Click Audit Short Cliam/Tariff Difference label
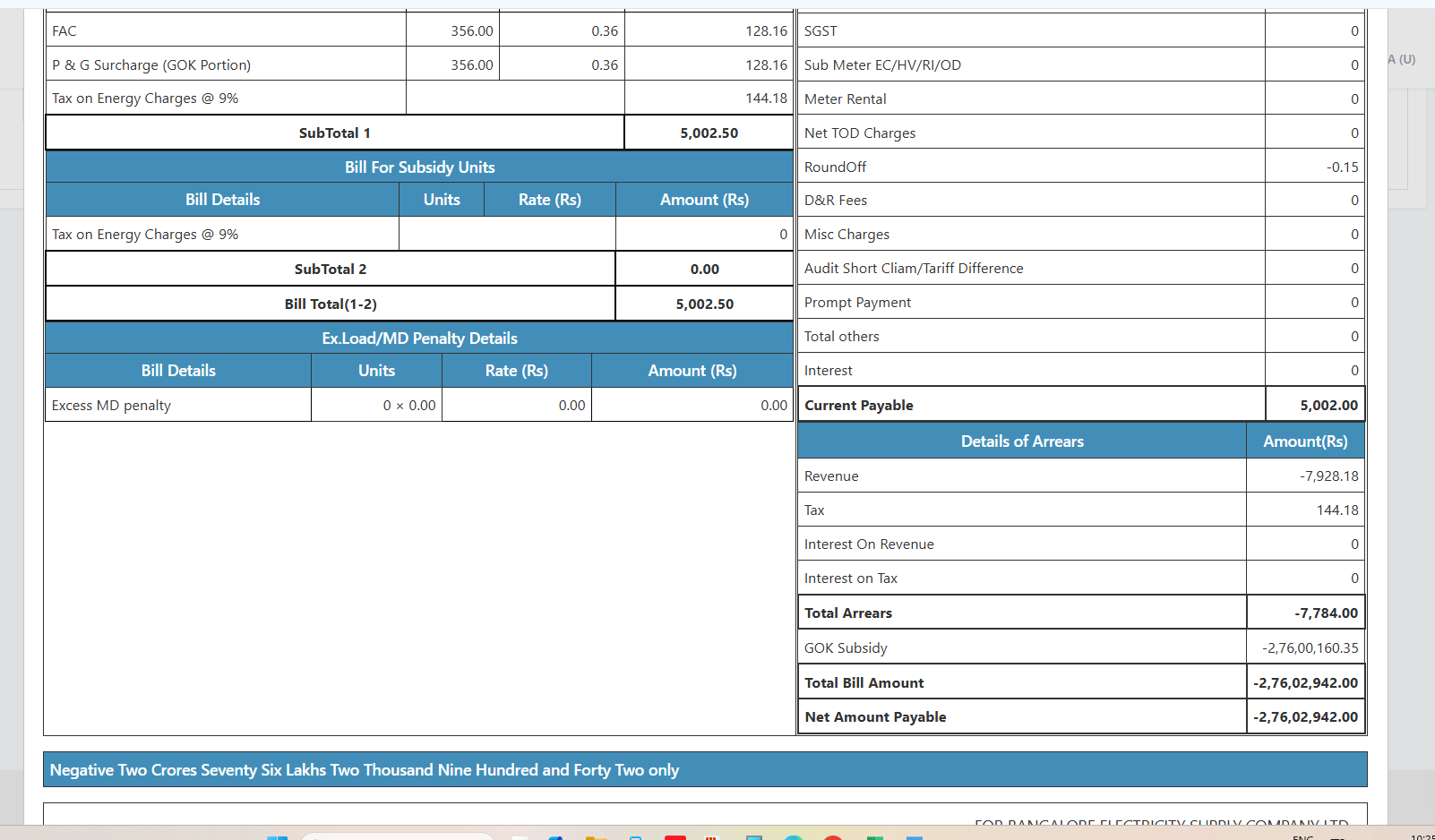 [x=914, y=269]
